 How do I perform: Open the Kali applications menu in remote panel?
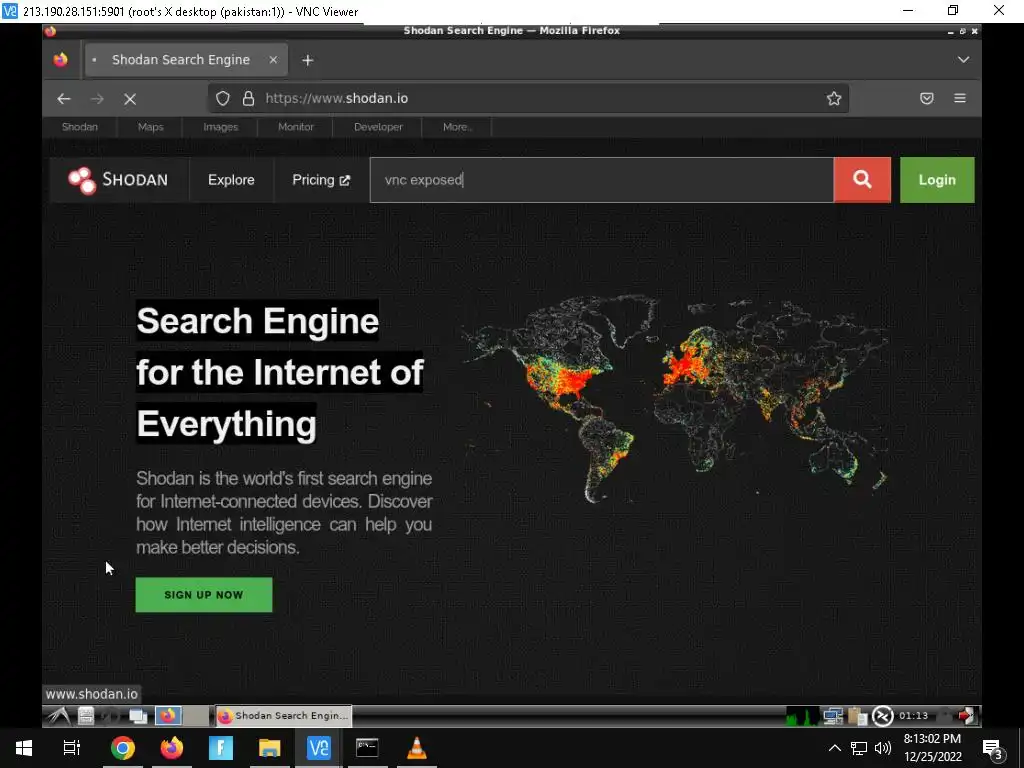point(59,716)
